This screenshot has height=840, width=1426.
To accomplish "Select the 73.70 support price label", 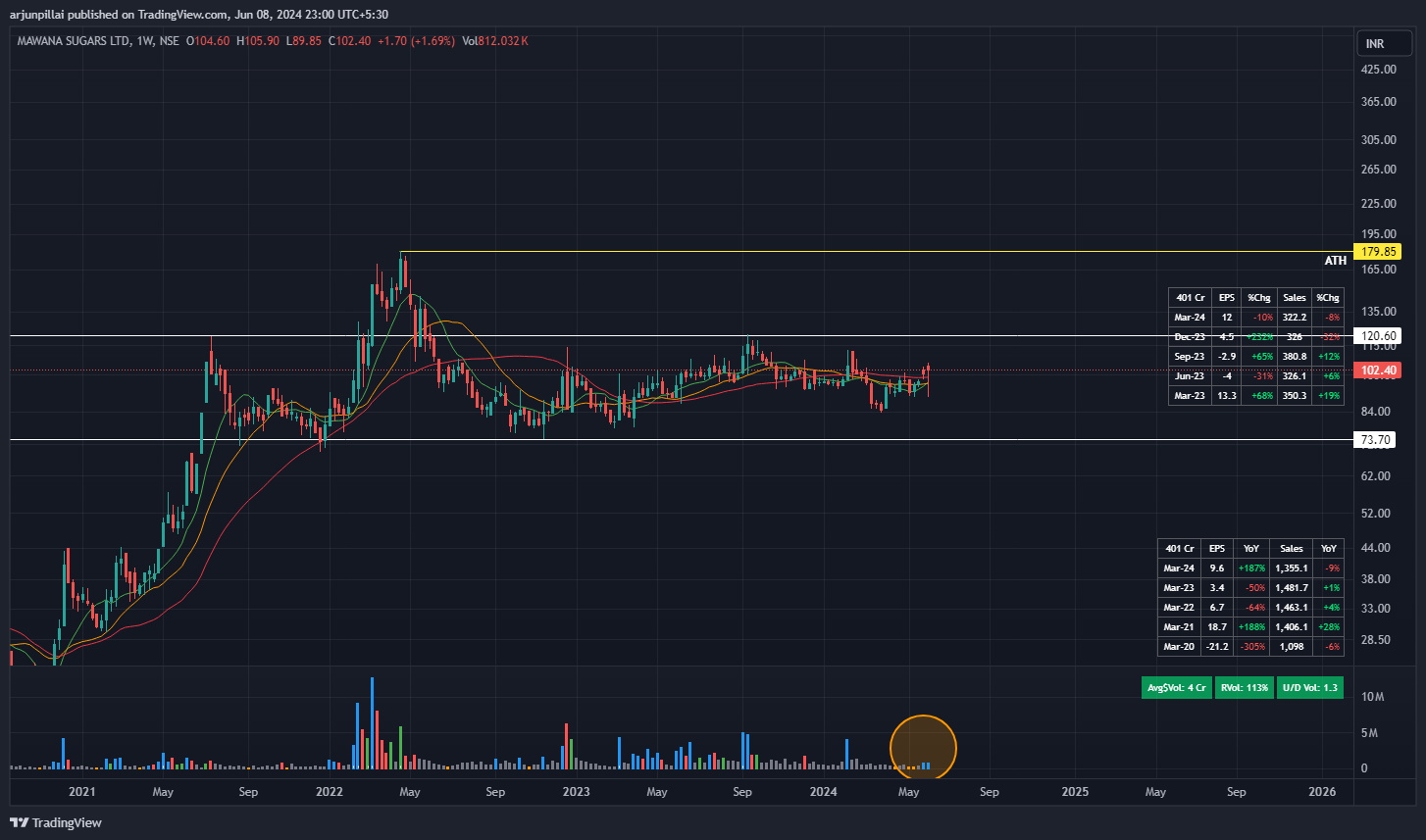I will (1373, 440).
